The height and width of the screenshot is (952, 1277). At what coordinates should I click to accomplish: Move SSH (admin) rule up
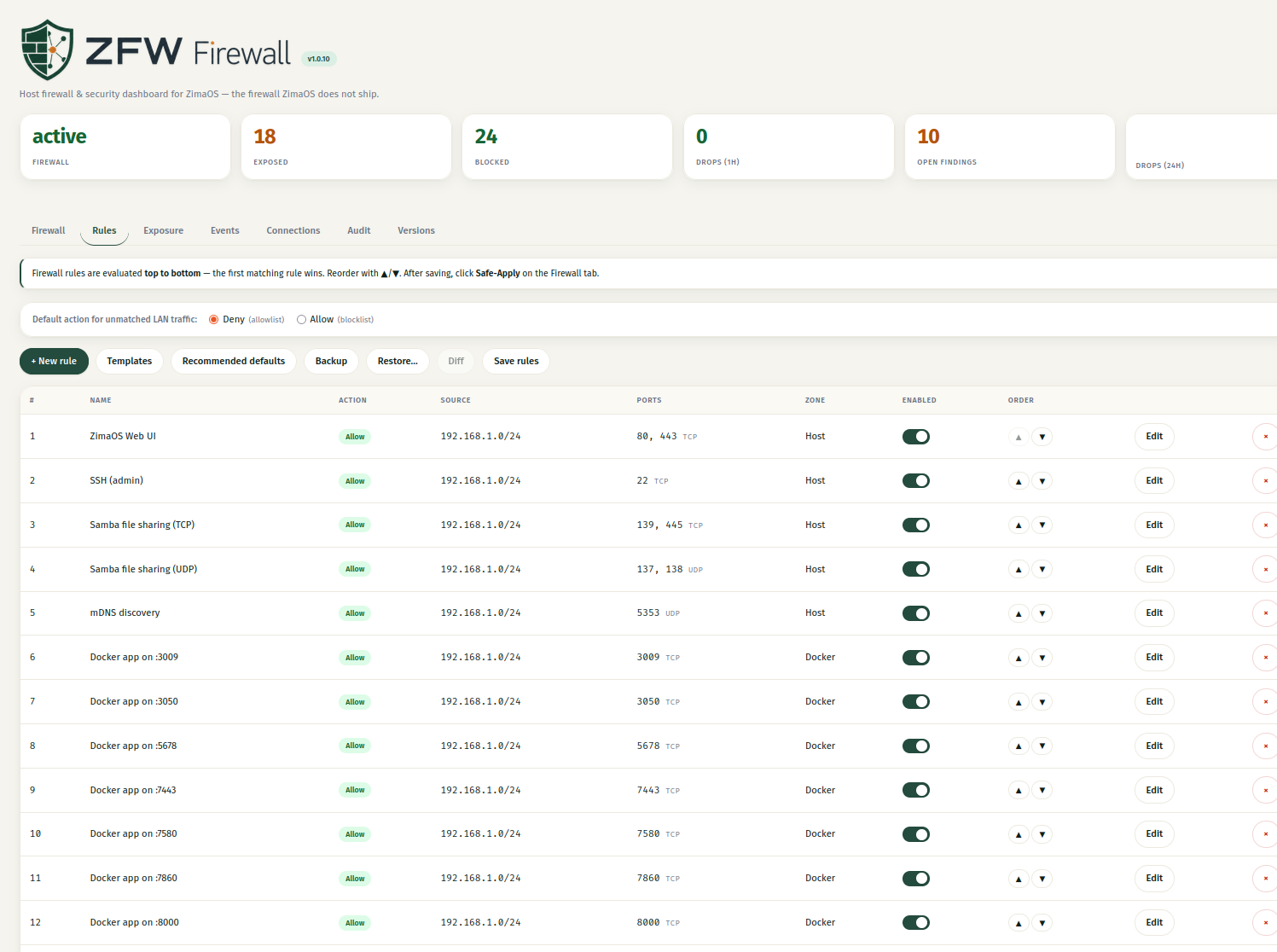click(1019, 481)
